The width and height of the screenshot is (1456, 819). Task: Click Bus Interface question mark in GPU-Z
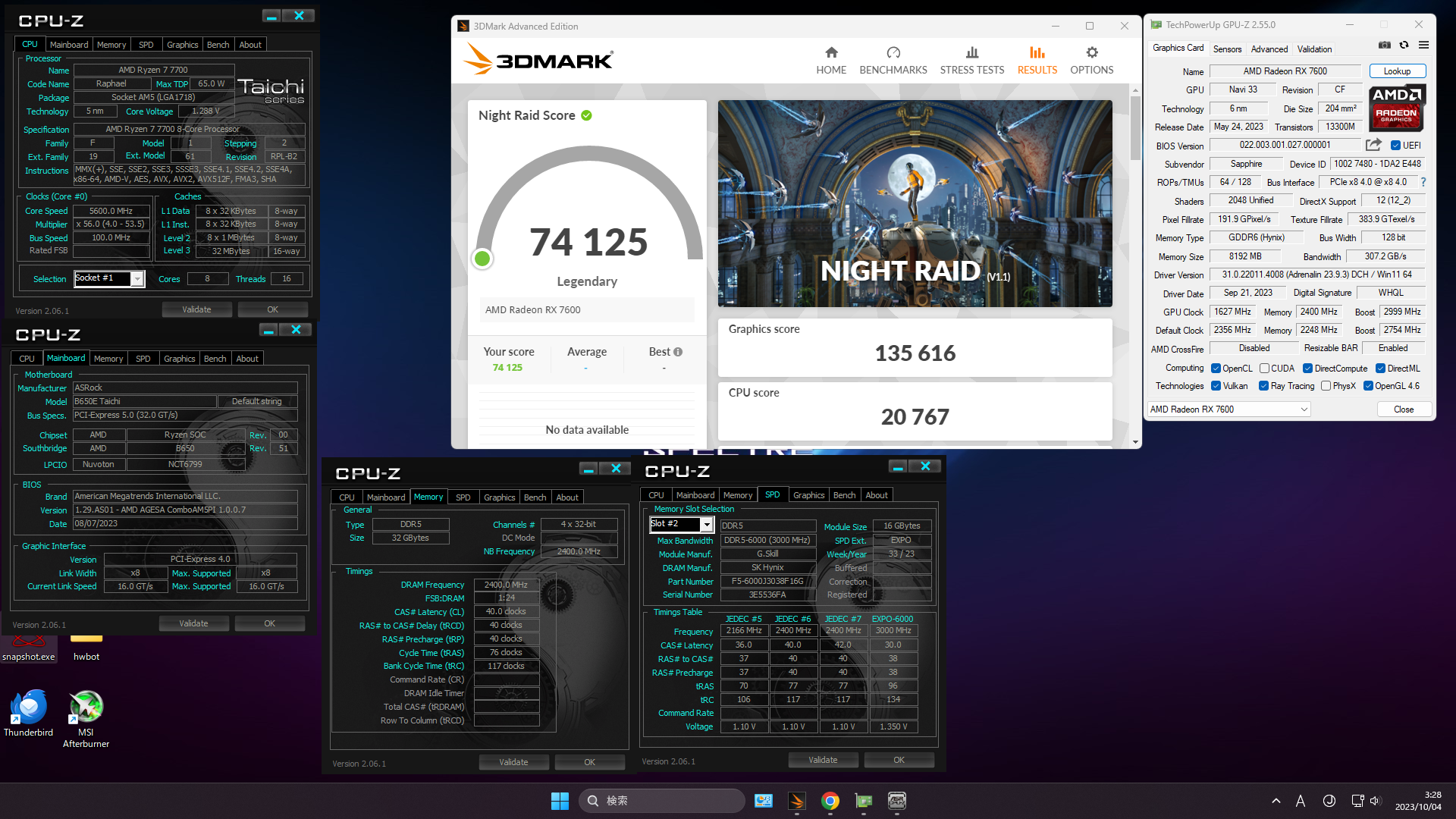click(1423, 182)
